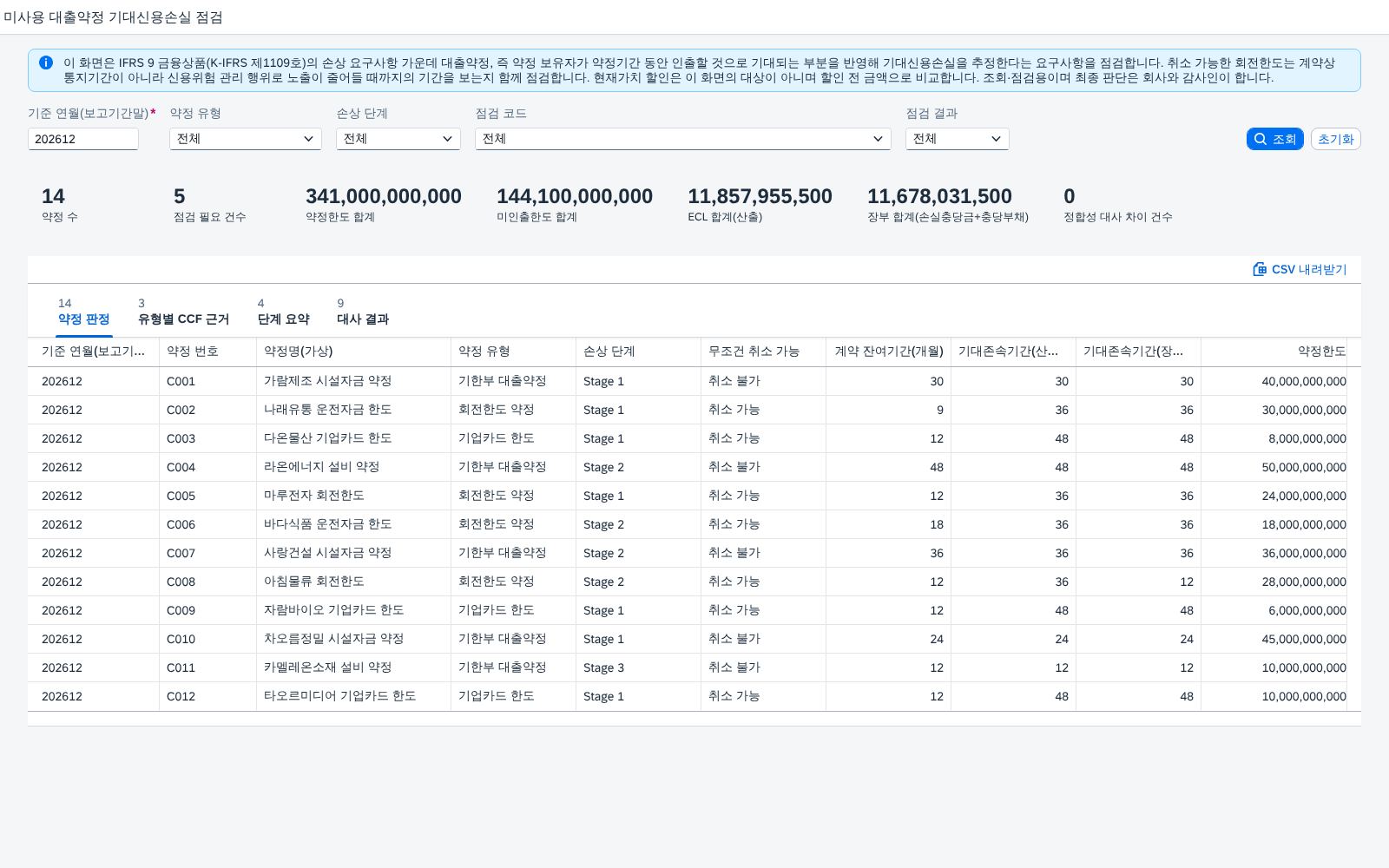Click the C005 cell

[208, 496]
